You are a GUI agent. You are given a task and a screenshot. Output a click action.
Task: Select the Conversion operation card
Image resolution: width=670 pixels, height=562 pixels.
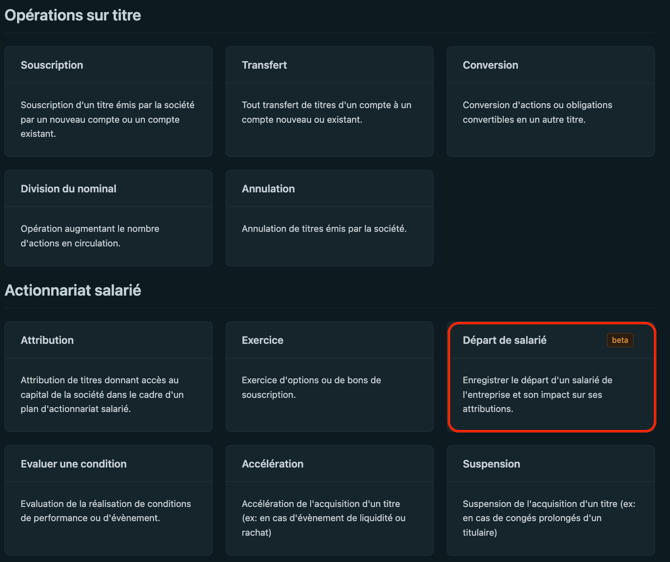click(x=550, y=101)
